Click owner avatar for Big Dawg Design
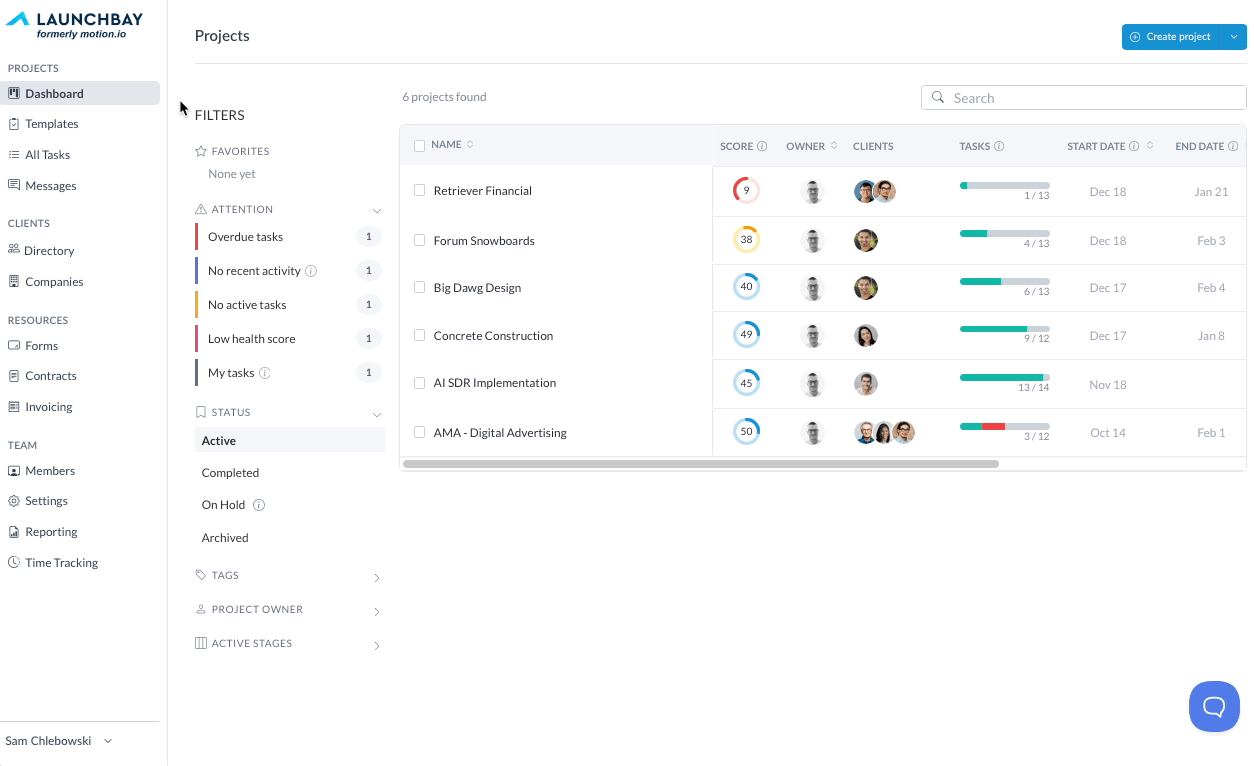The width and height of the screenshot is (1254, 766). pos(813,288)
